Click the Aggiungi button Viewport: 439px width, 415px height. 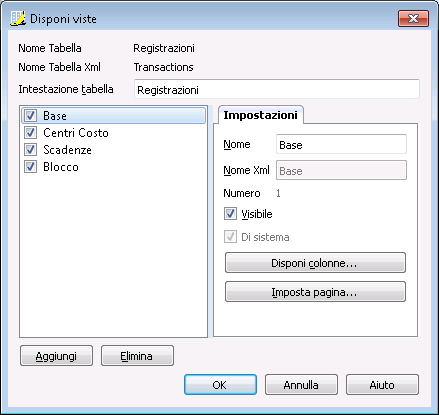pos(56,356)
